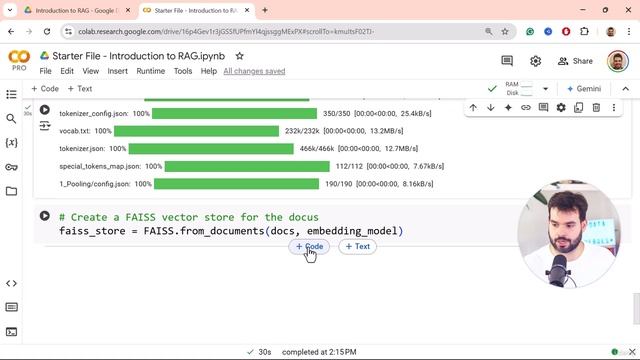Click the All changes saved link
This screenshot has width=640, height=360.
click(x=254, y=71)
